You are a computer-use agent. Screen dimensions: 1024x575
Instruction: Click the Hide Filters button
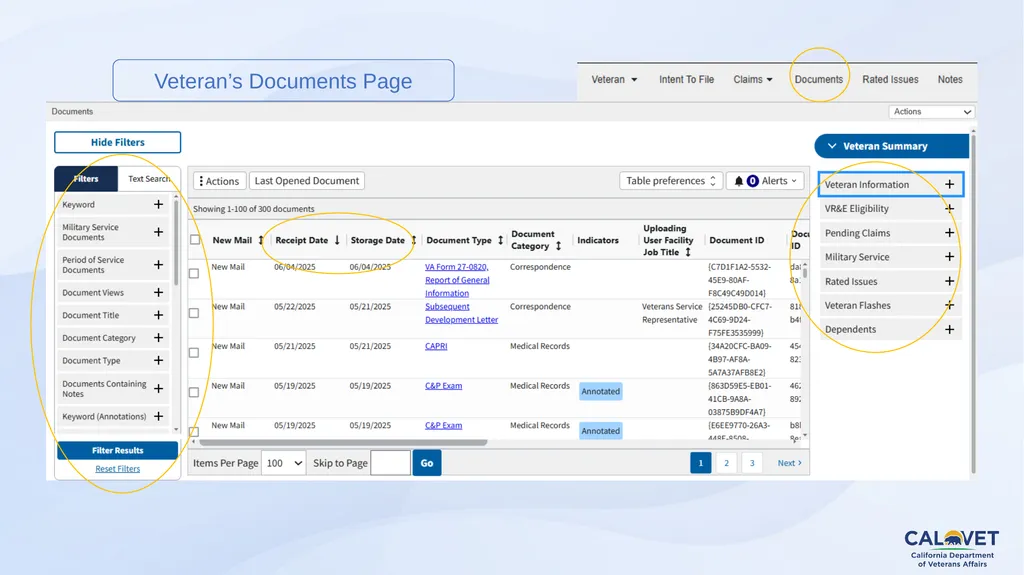(x=118, y=142)
